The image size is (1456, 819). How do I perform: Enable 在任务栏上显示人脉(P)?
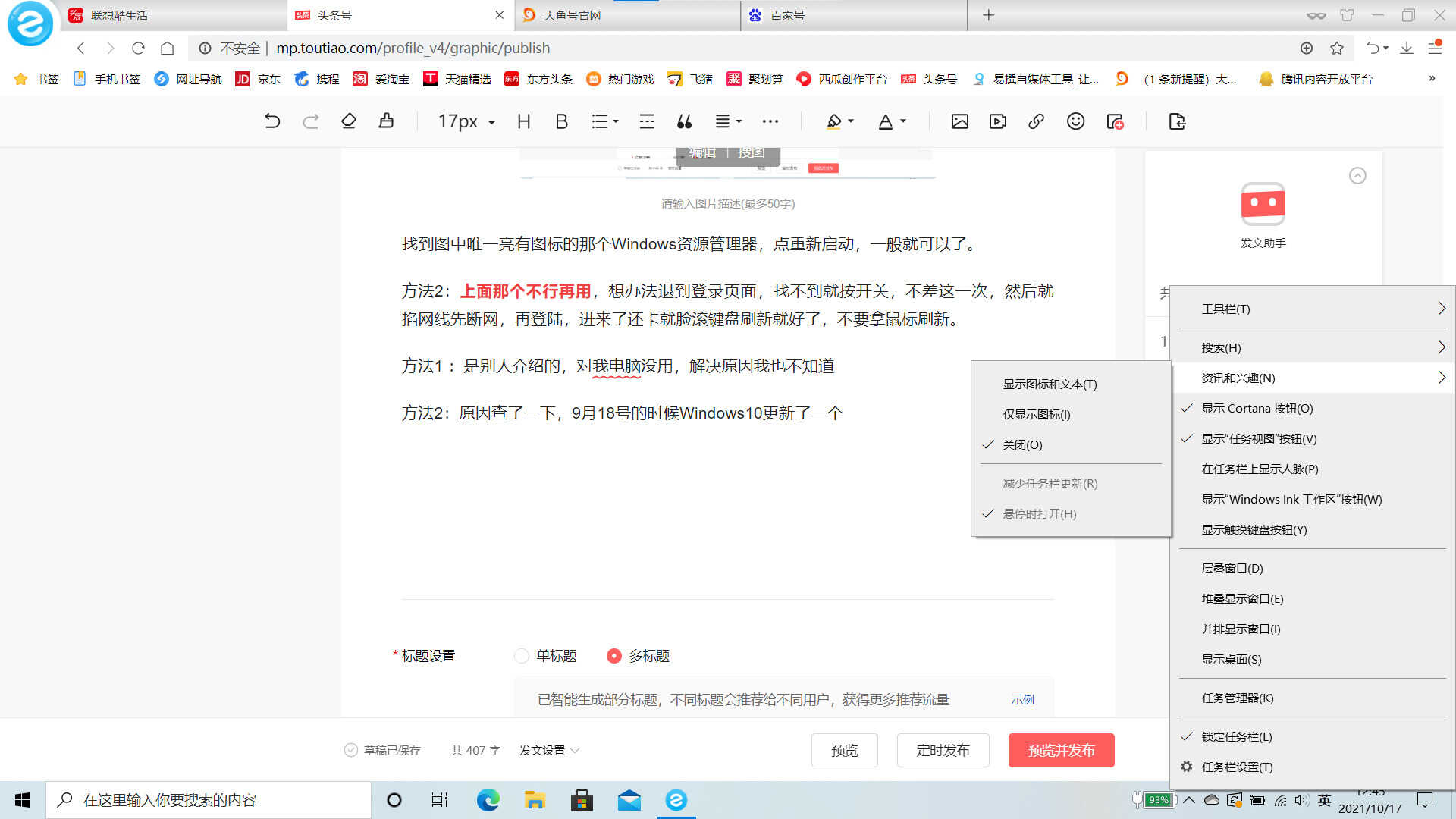point(1313,469)
